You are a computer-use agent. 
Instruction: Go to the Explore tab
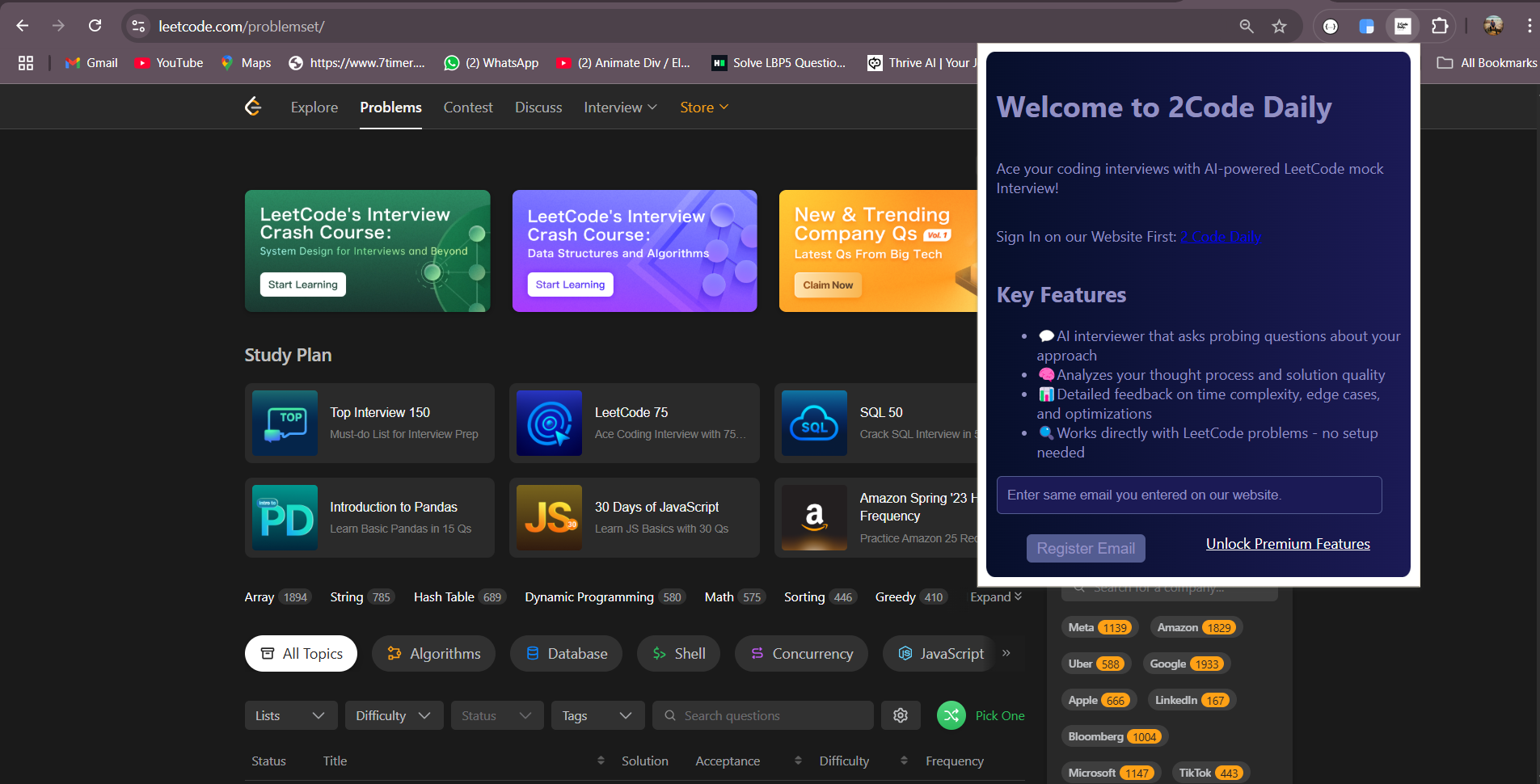314,107
